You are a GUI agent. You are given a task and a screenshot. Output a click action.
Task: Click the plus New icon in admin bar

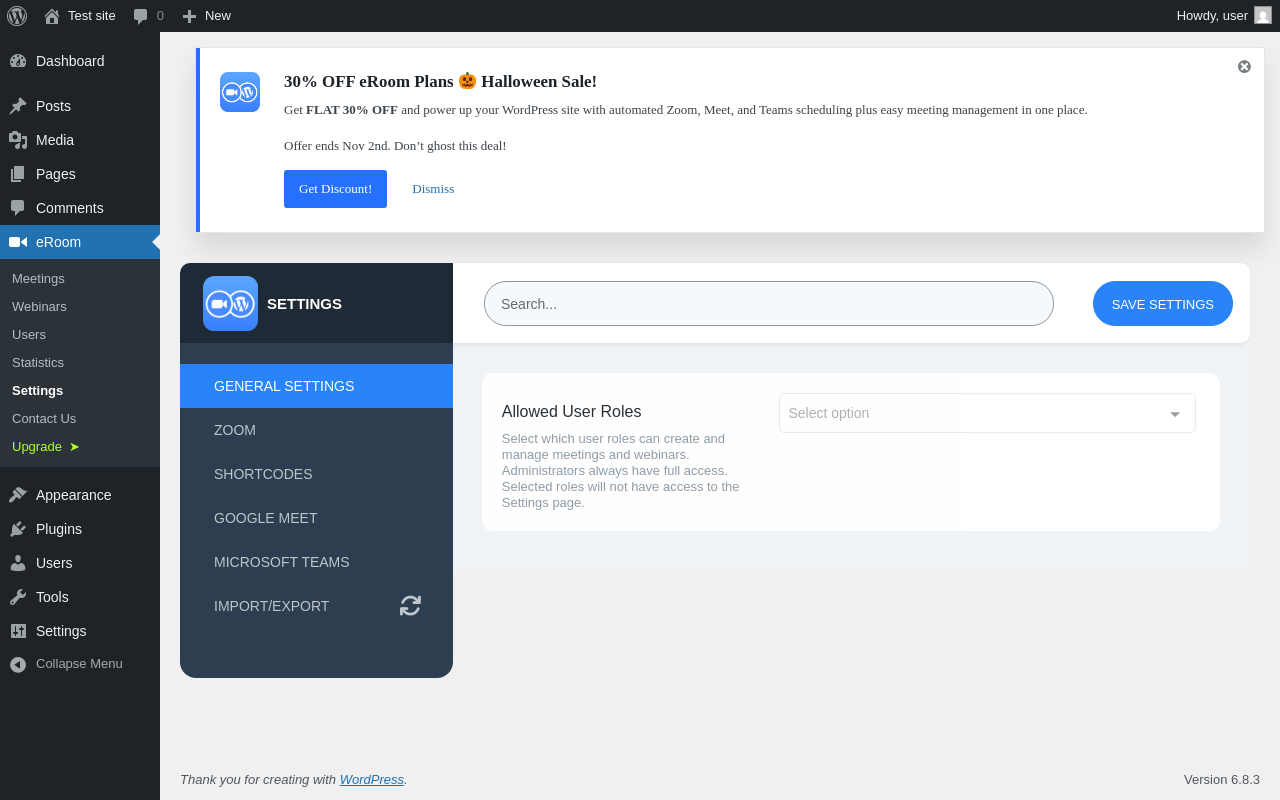click(x=189, y=16)
